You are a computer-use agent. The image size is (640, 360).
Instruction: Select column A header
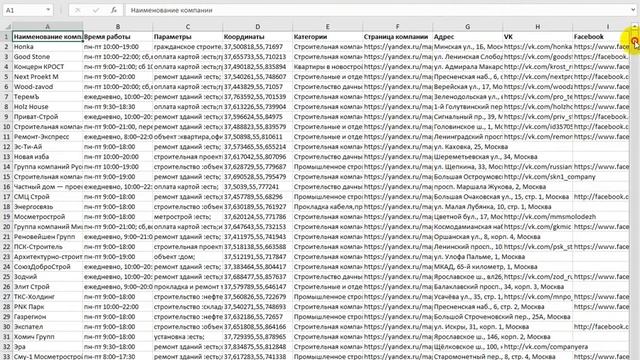pyautogui.click(x=48, y=27)
